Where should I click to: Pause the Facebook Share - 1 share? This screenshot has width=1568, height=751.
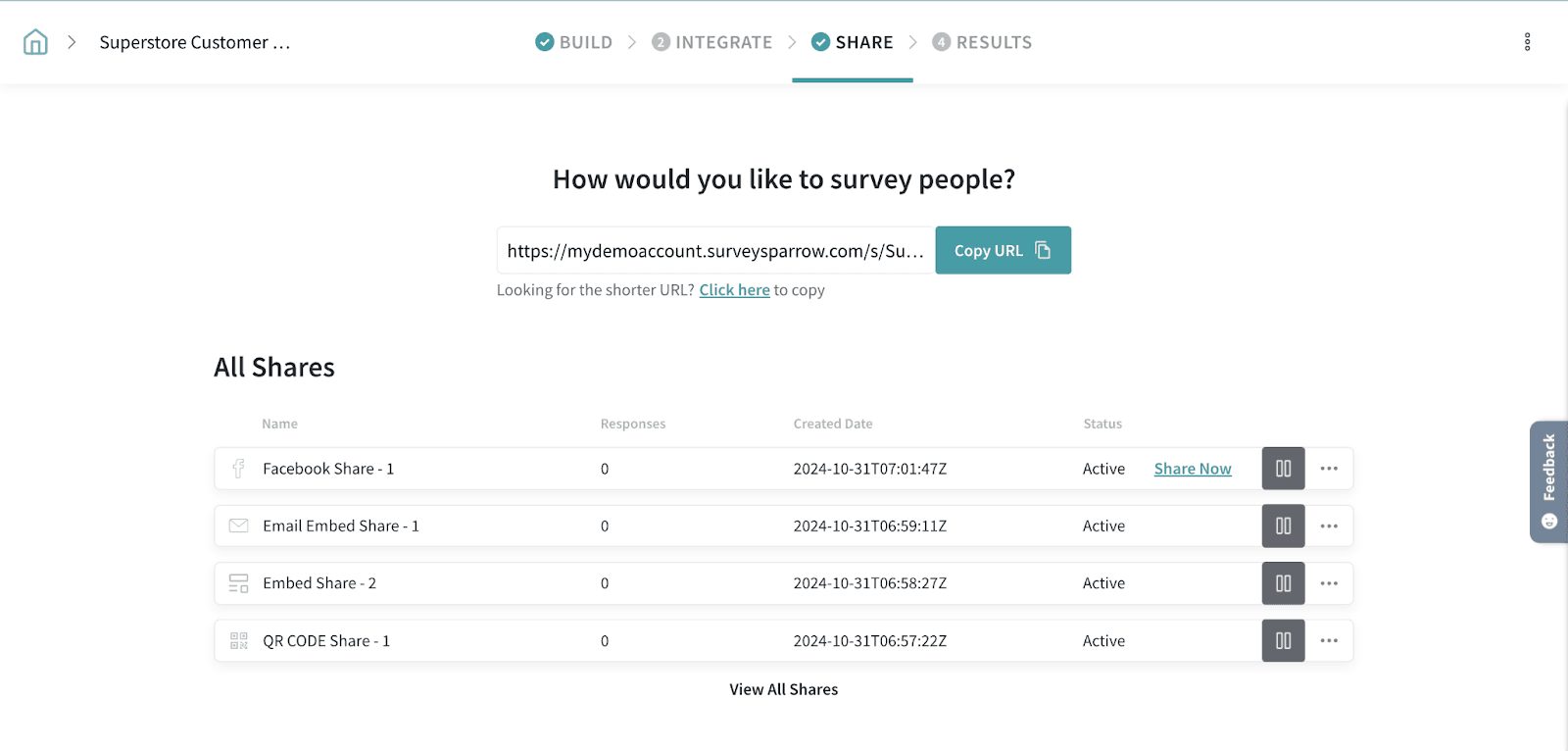point(1283,469)
